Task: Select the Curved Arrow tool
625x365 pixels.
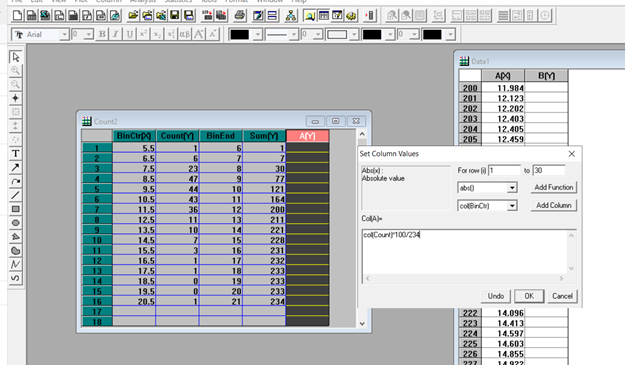Action: click(16, 181)
